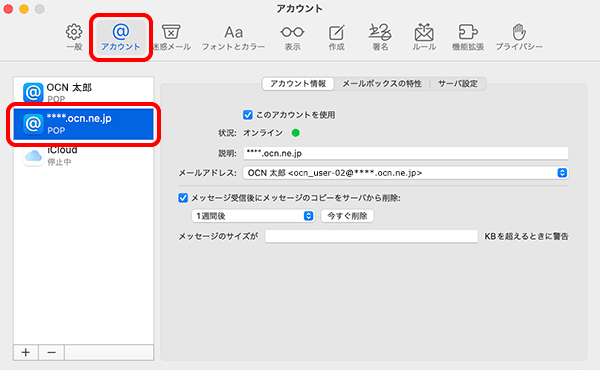Toggle このアカウントを使用 checkbox
The height and width of the screenshot is (370, 600).
pos(248,115)
